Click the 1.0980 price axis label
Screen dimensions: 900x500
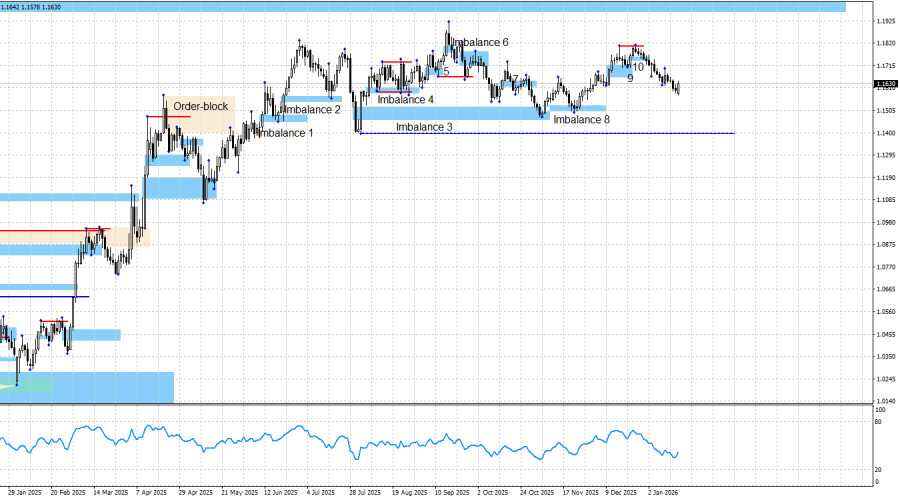pos(886,223)
